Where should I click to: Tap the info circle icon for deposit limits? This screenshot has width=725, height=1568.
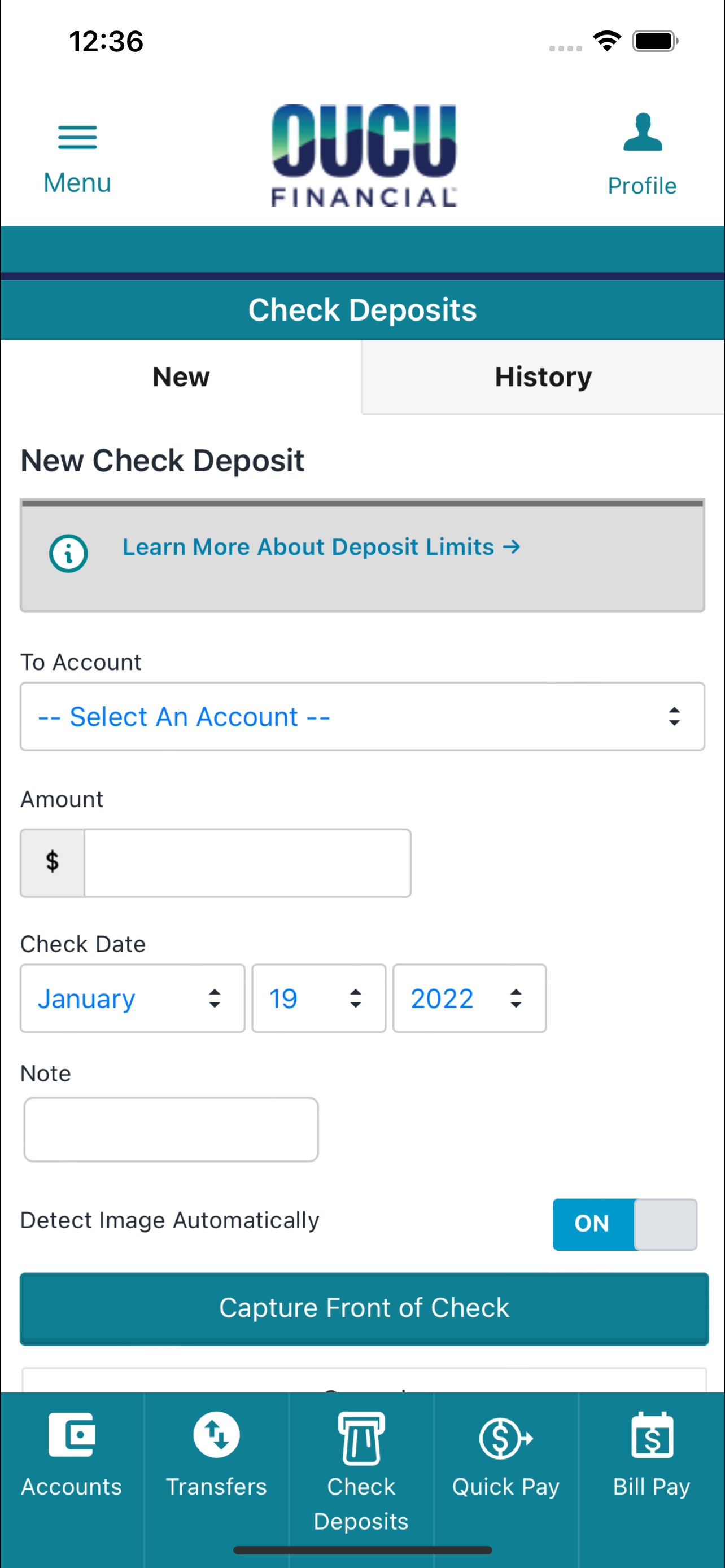[x=68, y=553]
